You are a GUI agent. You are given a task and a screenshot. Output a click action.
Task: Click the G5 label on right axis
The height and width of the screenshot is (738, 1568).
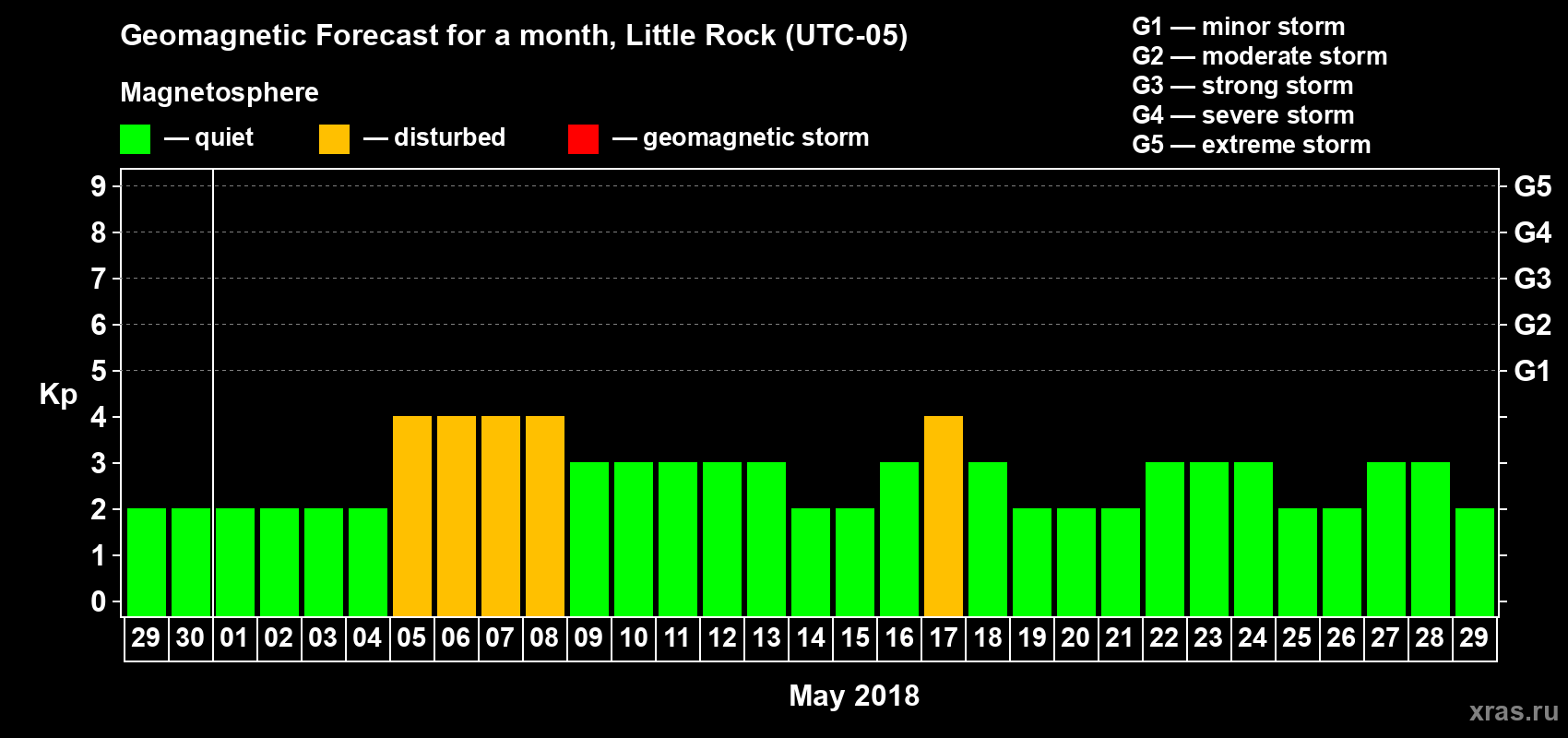[1532, 186]
